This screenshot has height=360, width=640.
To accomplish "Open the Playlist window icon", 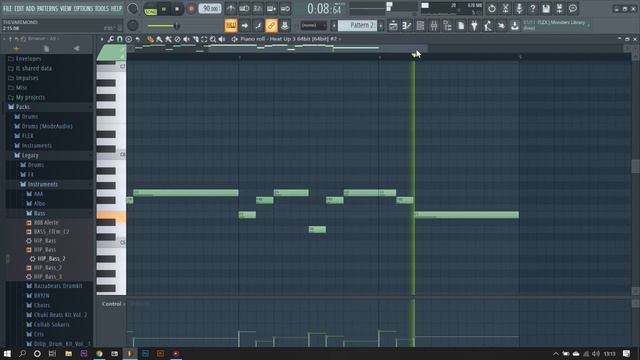I will coord(393,26).
